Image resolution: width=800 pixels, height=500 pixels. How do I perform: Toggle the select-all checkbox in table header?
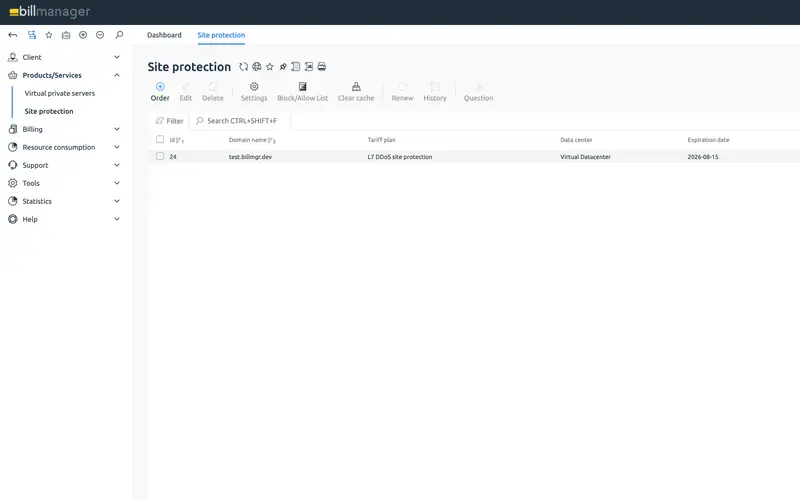(160, 139)
